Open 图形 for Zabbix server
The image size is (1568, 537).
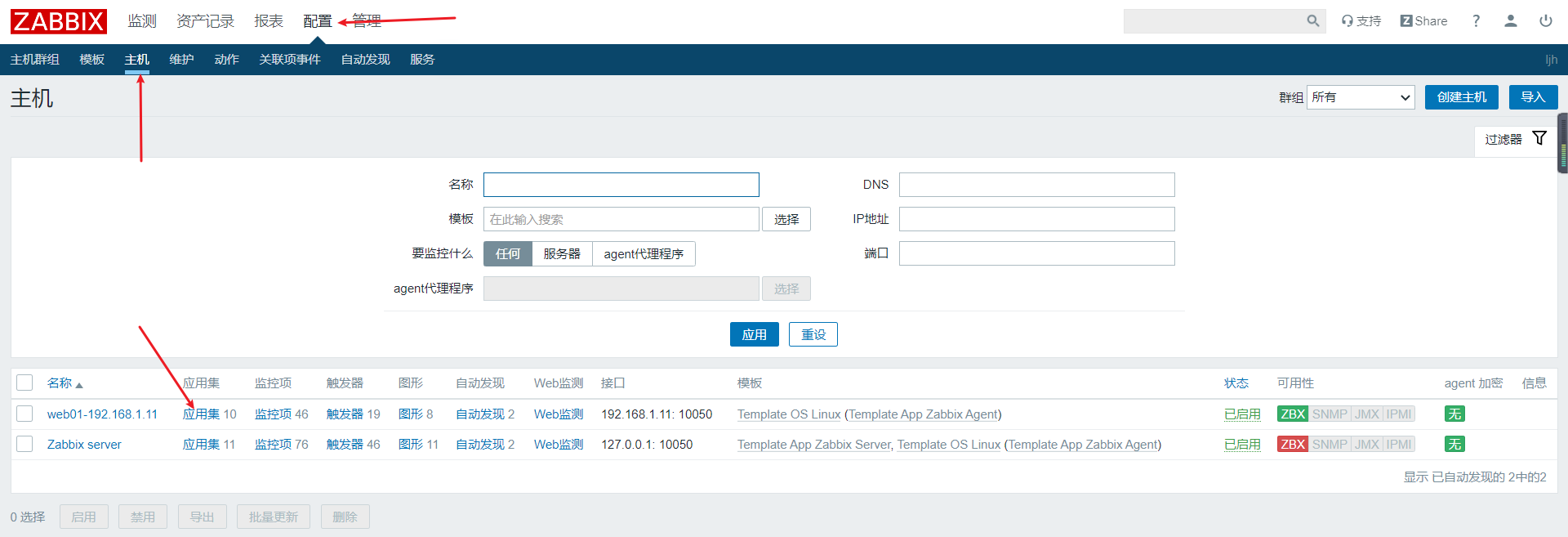click(411, 445)
